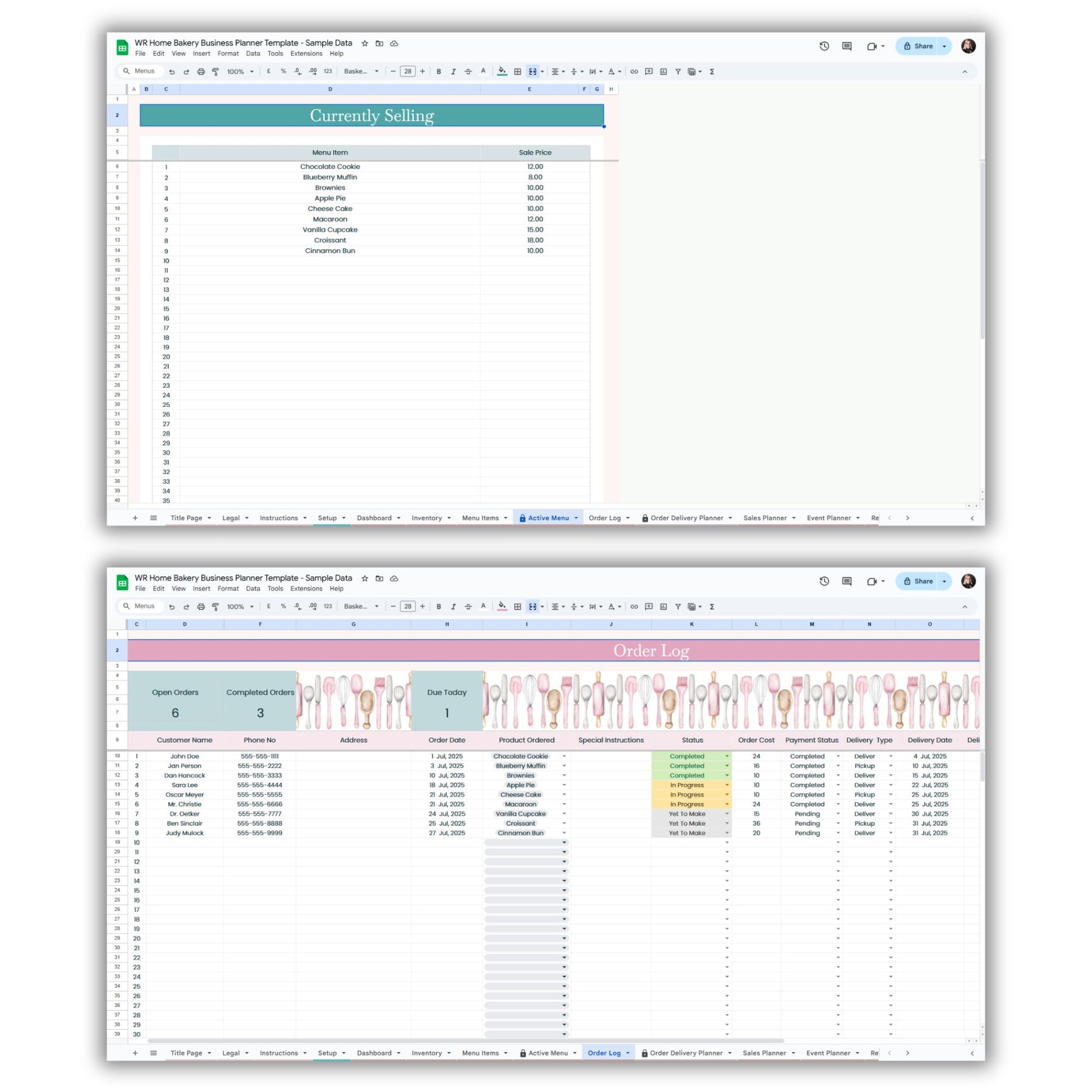Click the print icon in bottom window toolbar

point(201,607)
